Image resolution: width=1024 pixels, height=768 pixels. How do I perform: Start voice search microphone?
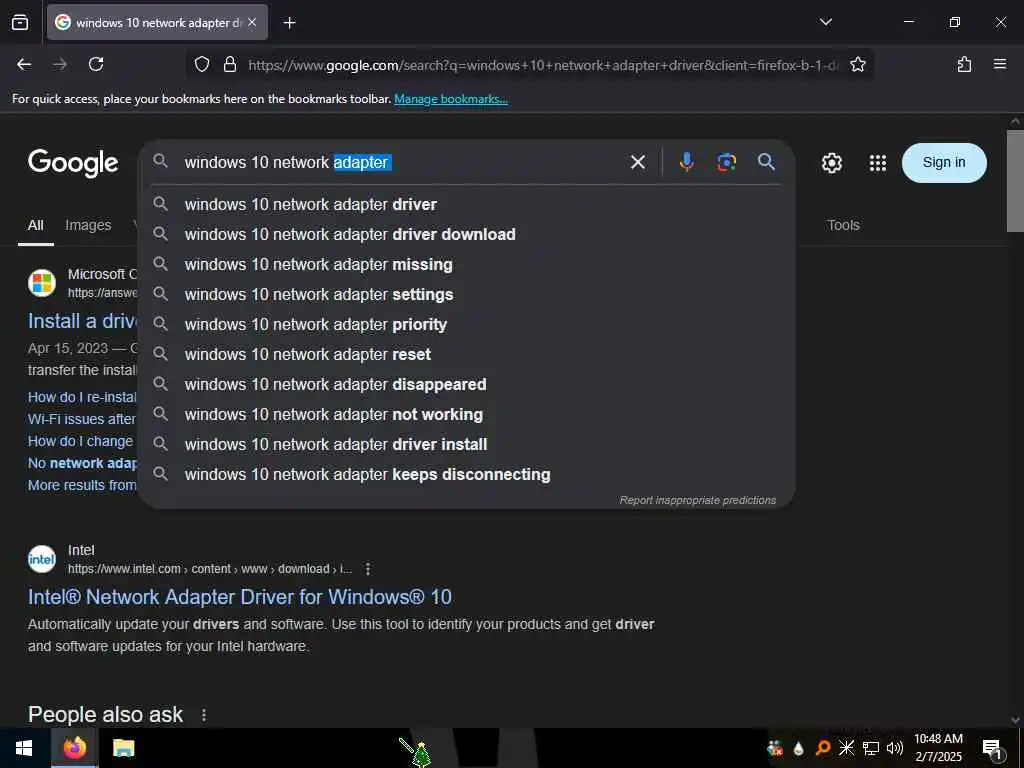(x=686, y=162)
